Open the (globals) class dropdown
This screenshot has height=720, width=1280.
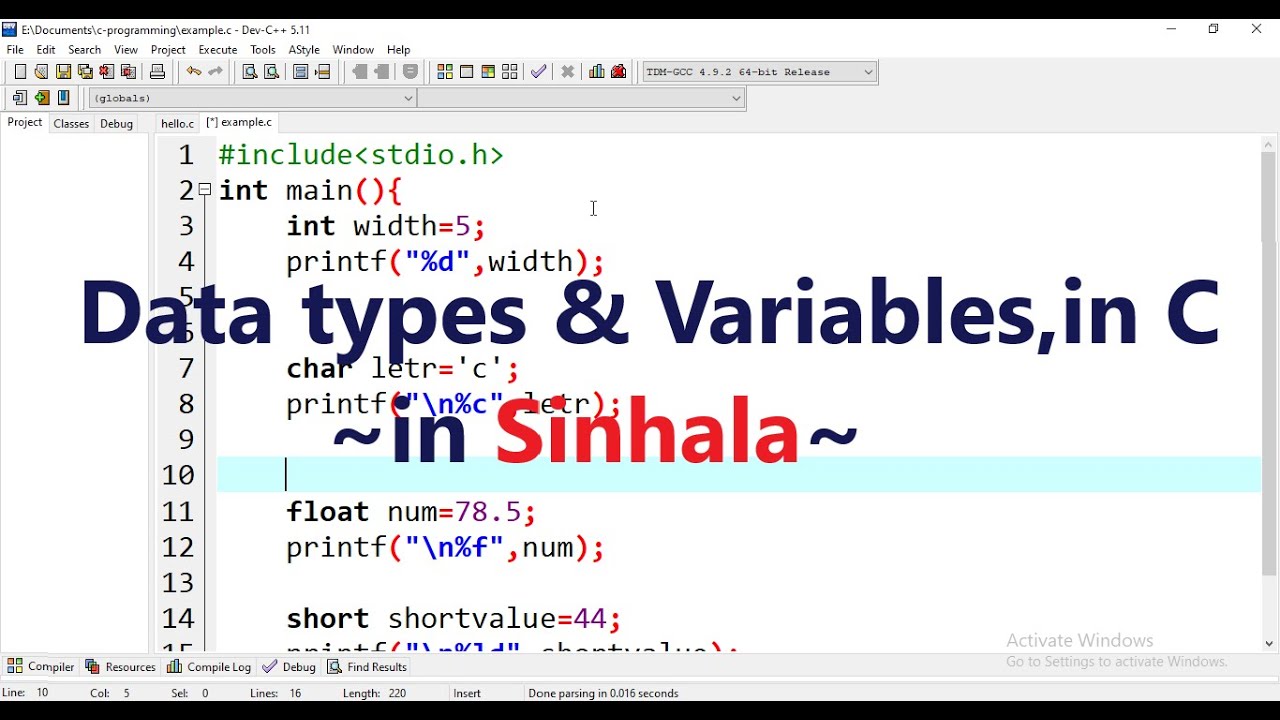[x=252, y=98]
